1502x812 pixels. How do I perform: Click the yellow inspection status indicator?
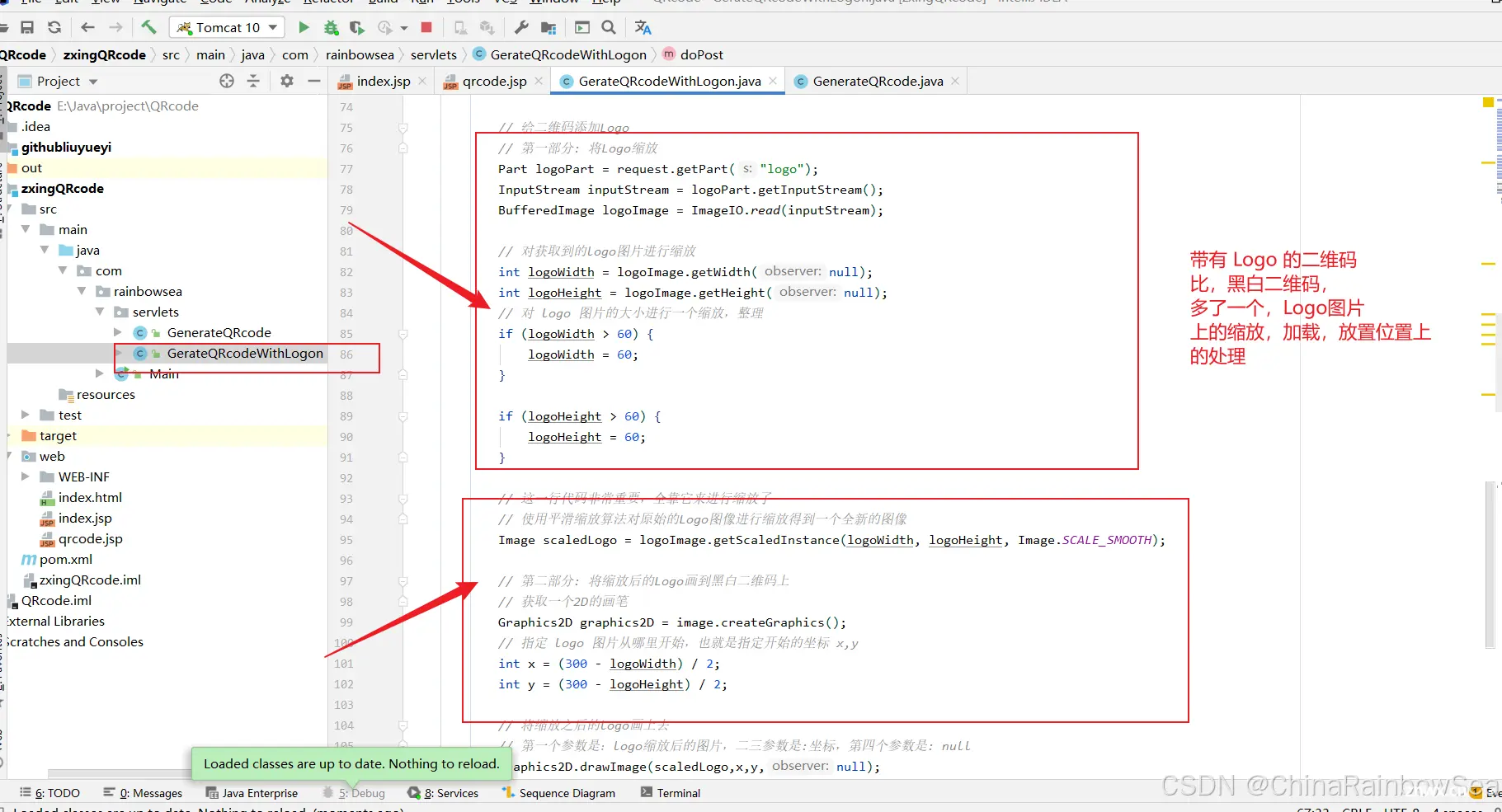tap(1488, 102)
